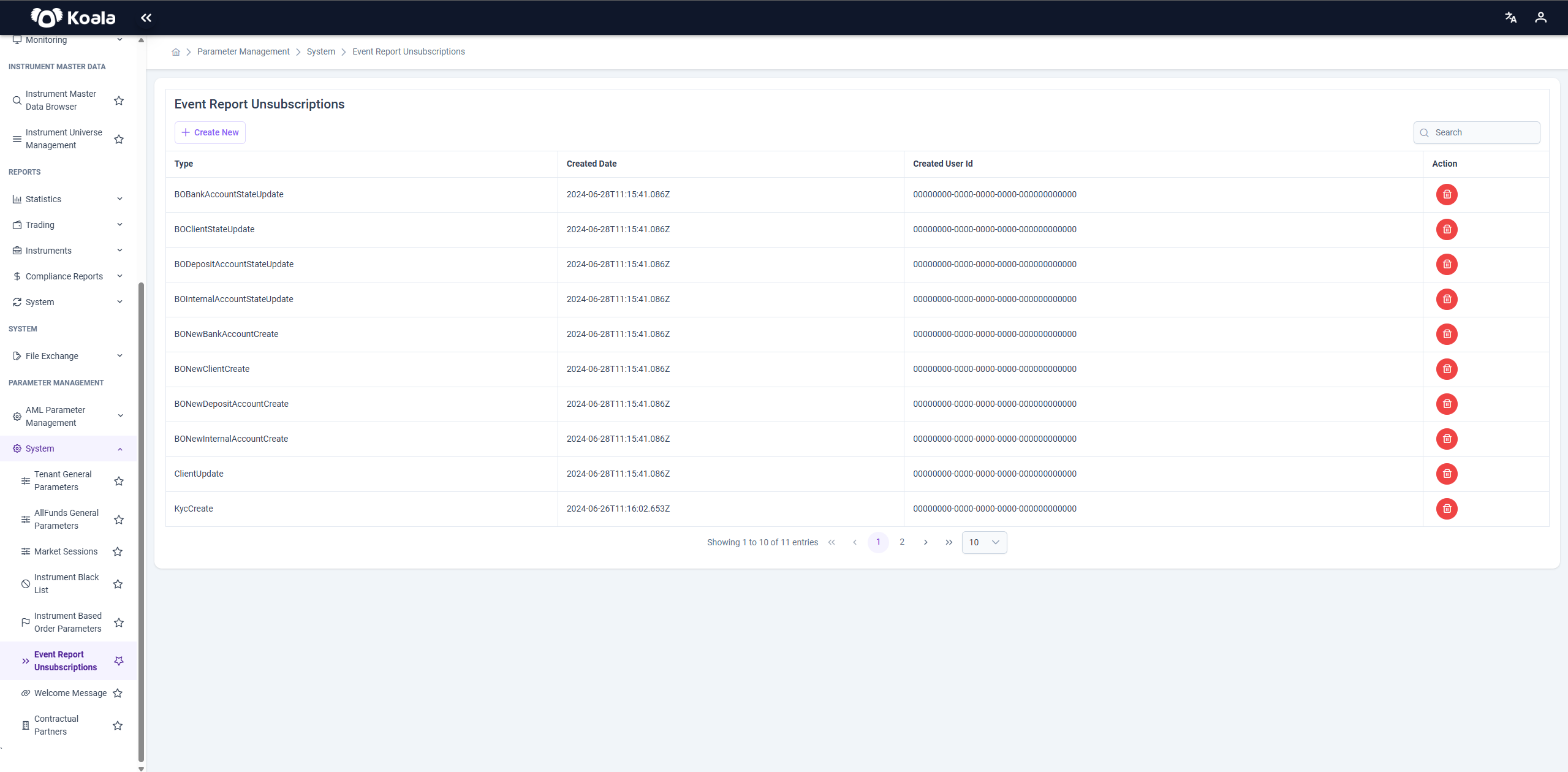Delete the BODepositAccountStateUpdate row
This screenshot has width=1568, height=772.
click(1447, 264)
